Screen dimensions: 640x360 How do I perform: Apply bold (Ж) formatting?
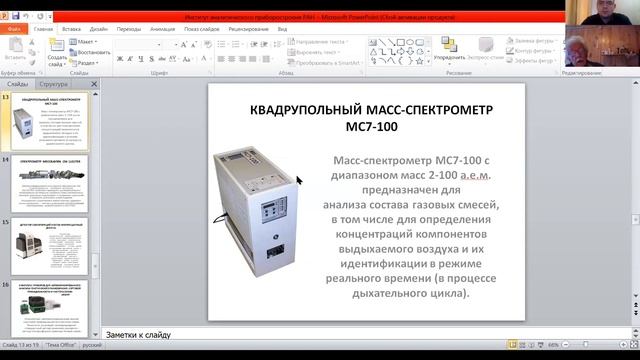click(x=120, y=59)
